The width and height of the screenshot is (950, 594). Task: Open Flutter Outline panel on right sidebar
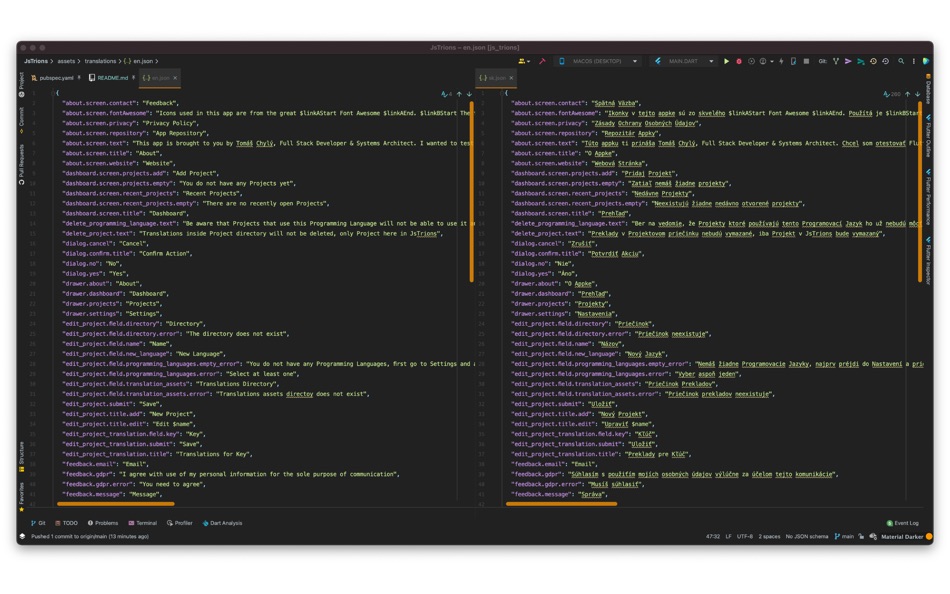pos(928,138)
